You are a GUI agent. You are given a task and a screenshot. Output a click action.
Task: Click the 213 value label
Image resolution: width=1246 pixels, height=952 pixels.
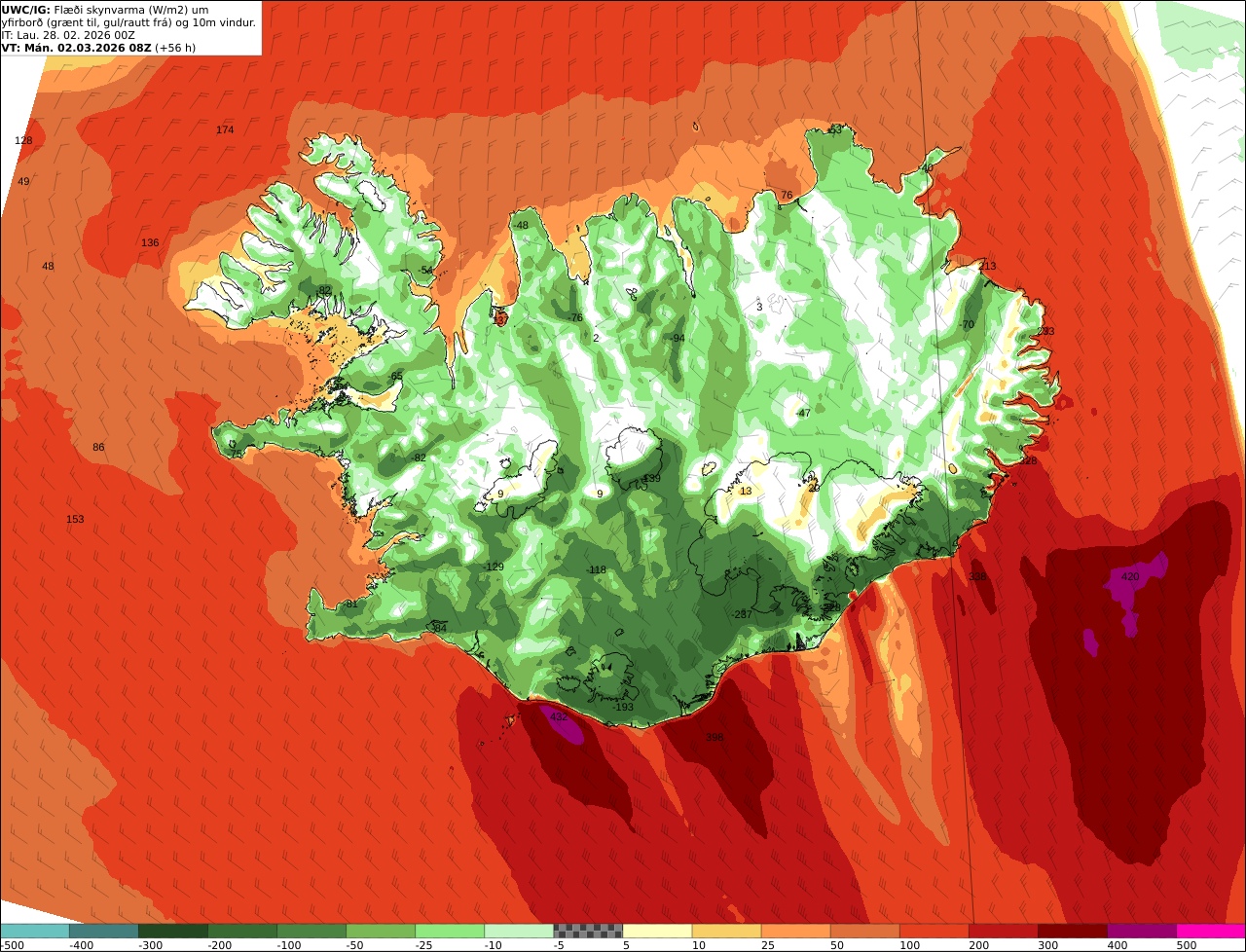click(987, 266)
